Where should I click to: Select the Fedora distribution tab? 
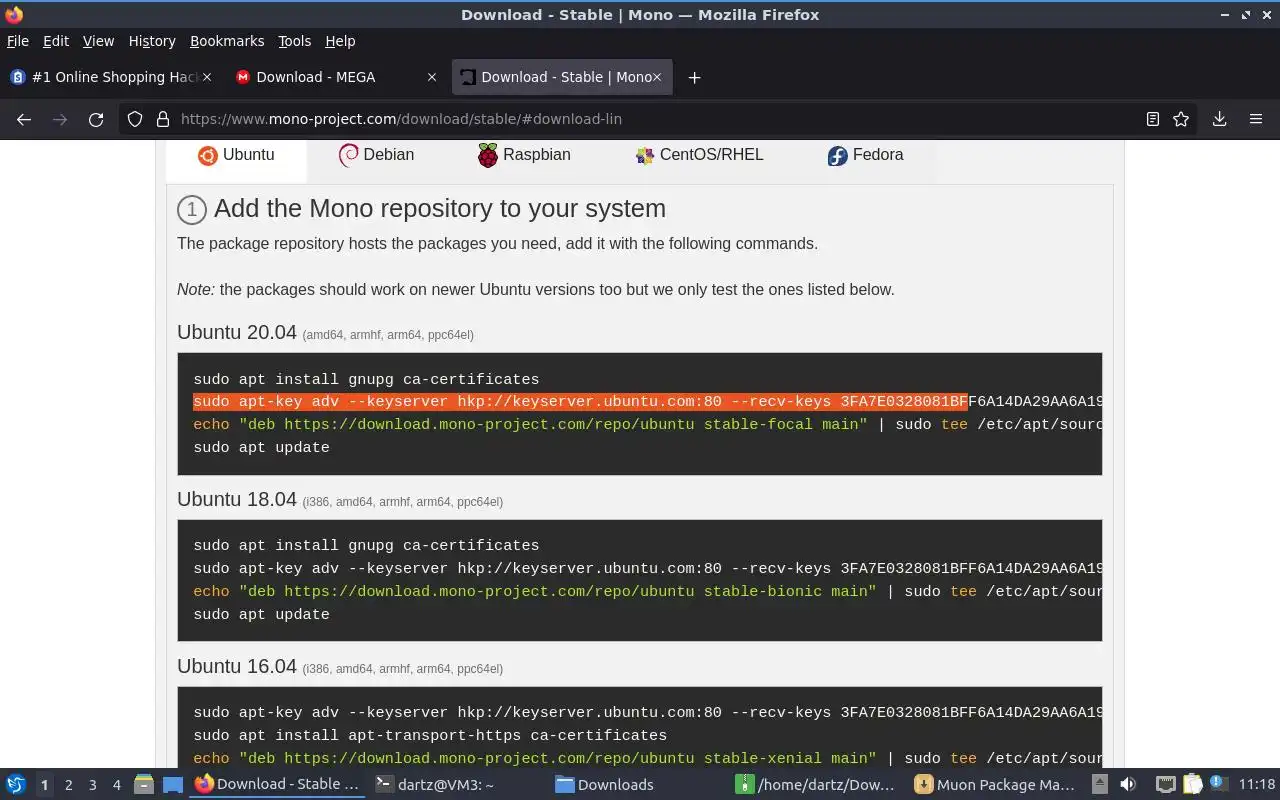click(x=865, y=155)
